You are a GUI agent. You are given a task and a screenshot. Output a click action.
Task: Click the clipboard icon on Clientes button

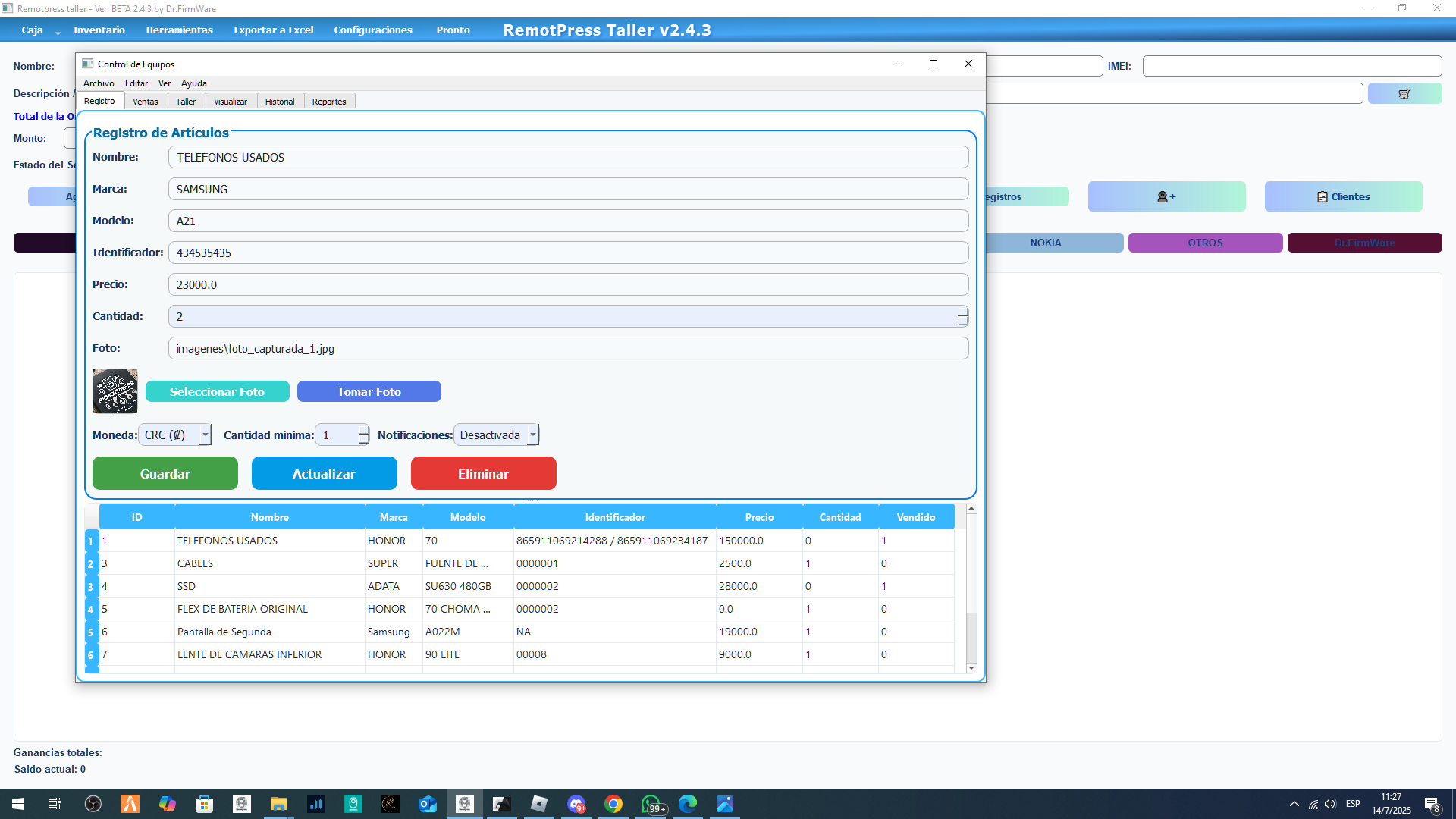coord(1321,196)
